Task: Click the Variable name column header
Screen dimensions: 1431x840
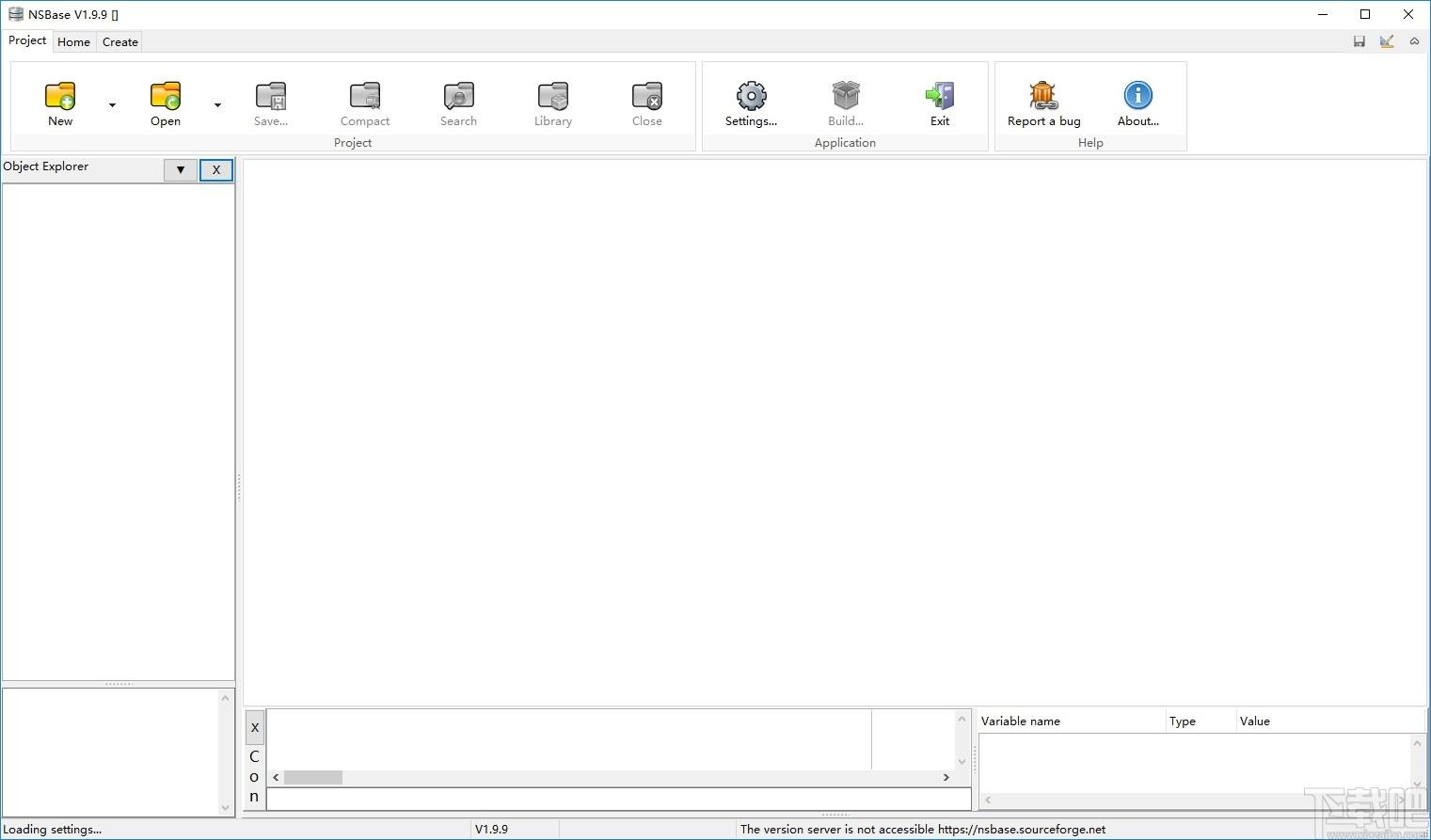Action: (x=1072, y=721)
